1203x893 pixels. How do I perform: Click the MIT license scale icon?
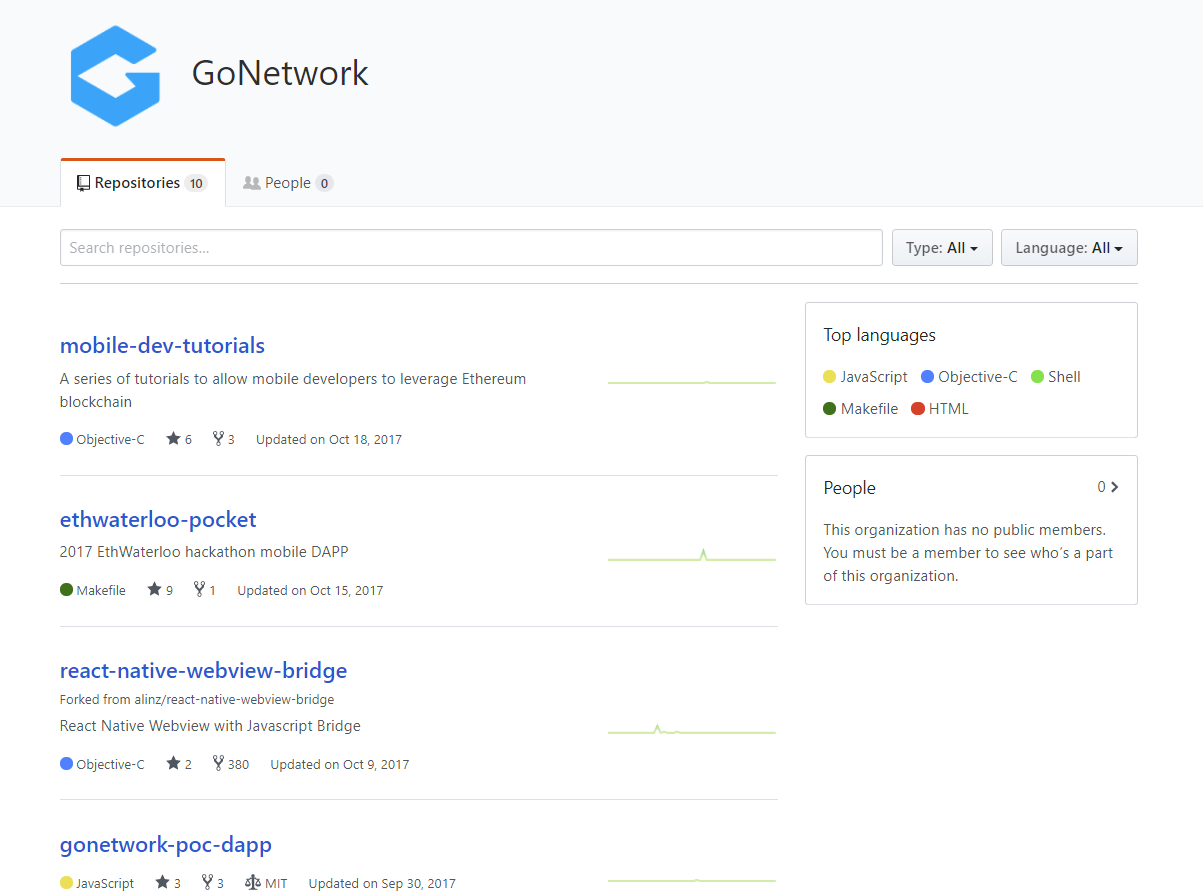(252, 883)
